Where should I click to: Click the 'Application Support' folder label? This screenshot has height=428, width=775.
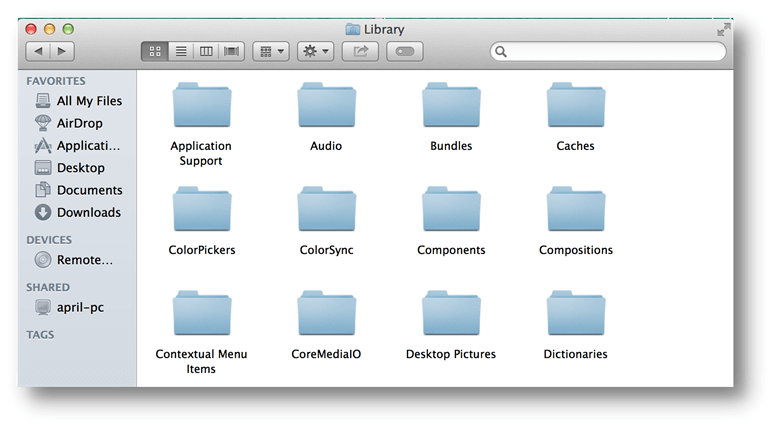(x=201, y=153)
